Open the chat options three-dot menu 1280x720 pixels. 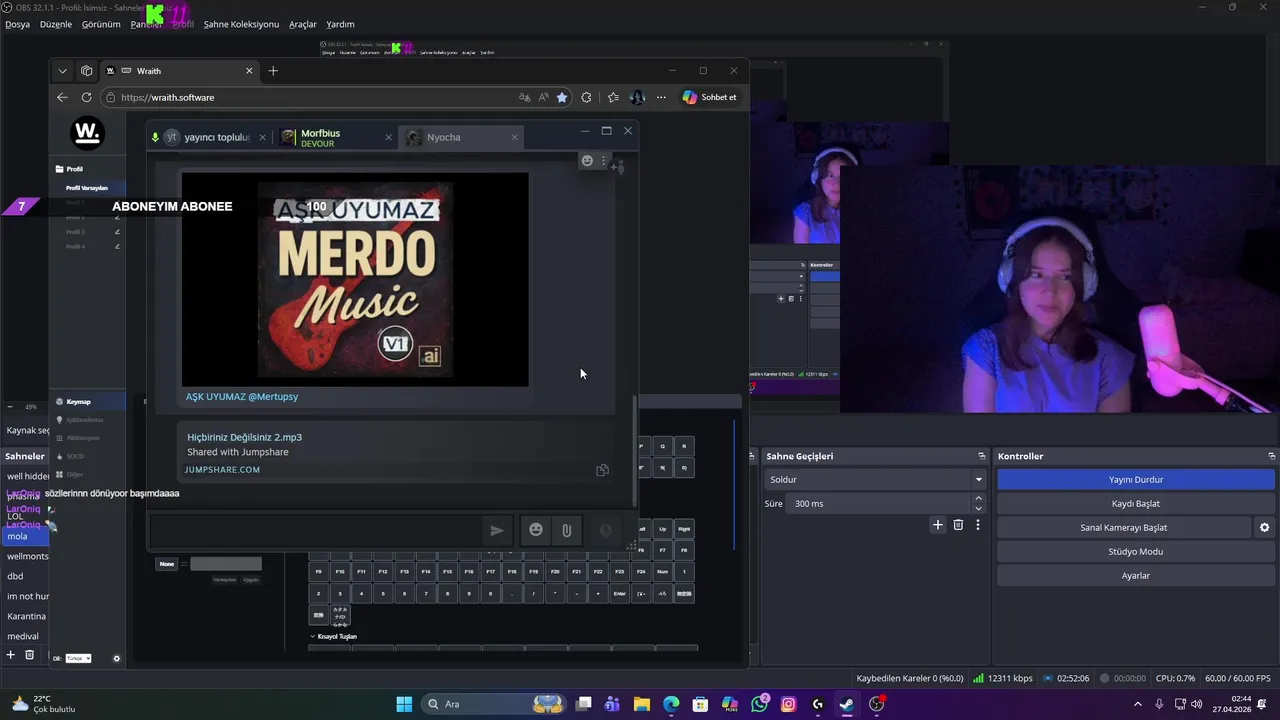(603, 161)
